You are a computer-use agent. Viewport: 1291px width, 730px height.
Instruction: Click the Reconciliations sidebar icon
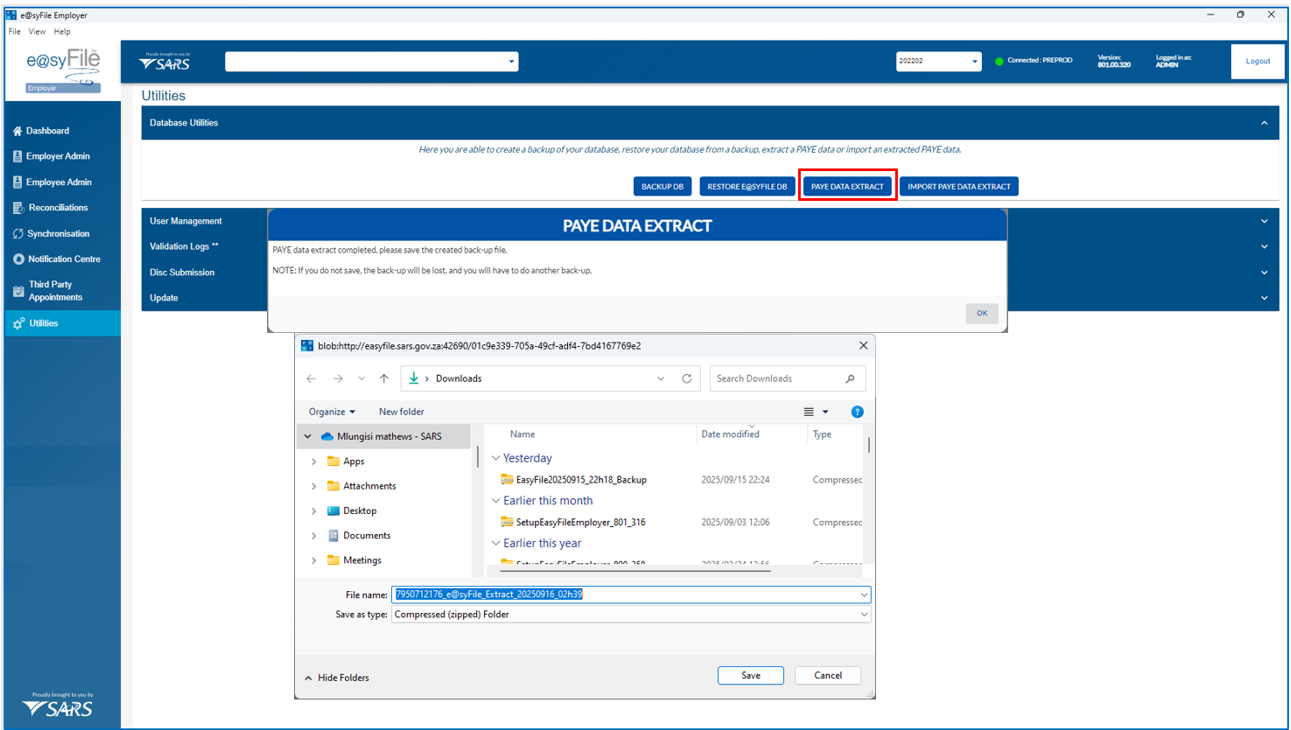[17, 208]
